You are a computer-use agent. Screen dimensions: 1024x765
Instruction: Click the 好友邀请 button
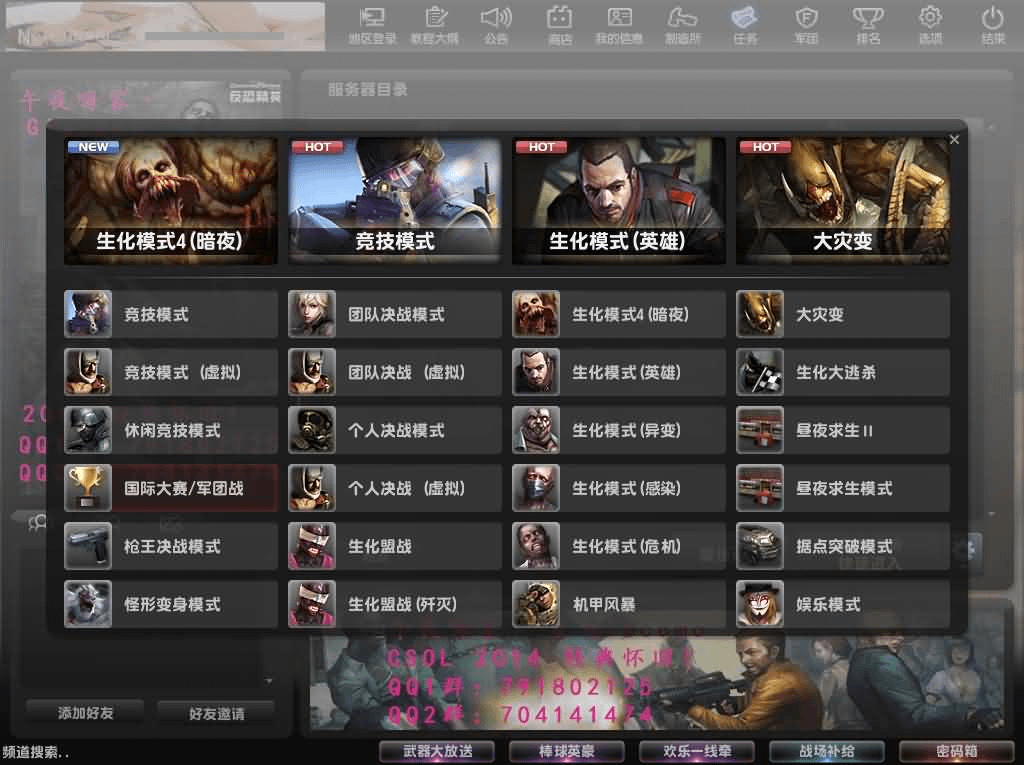(x=216, y=713)
